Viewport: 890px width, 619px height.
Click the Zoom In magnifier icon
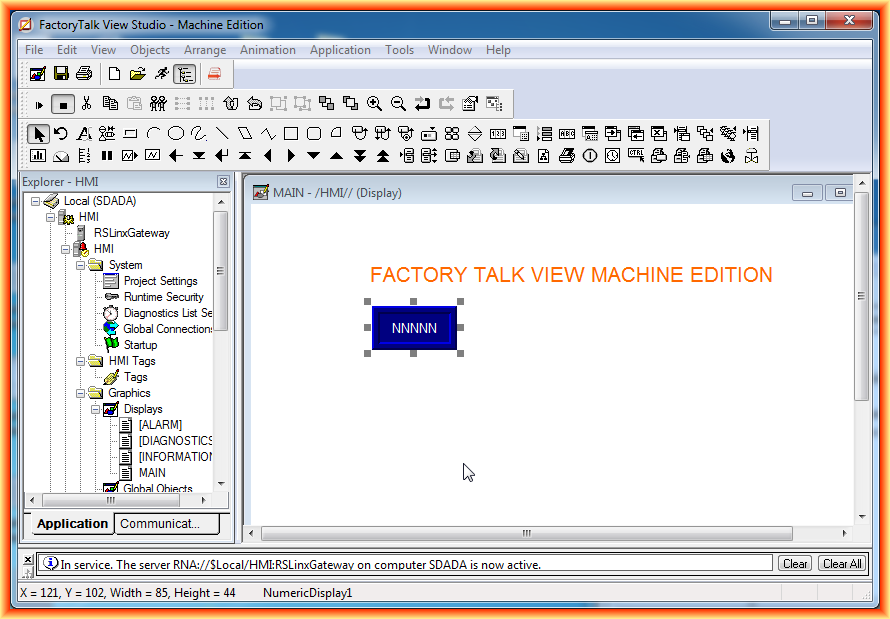click(x=374, y=103)
